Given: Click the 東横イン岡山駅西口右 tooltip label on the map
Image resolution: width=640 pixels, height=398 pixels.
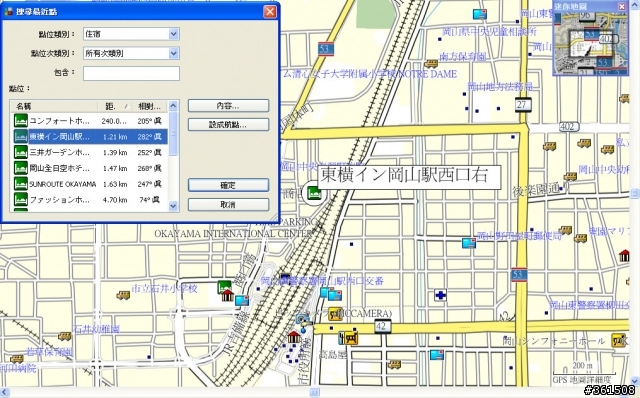Looking at the screenshot, I should point(409,177).
